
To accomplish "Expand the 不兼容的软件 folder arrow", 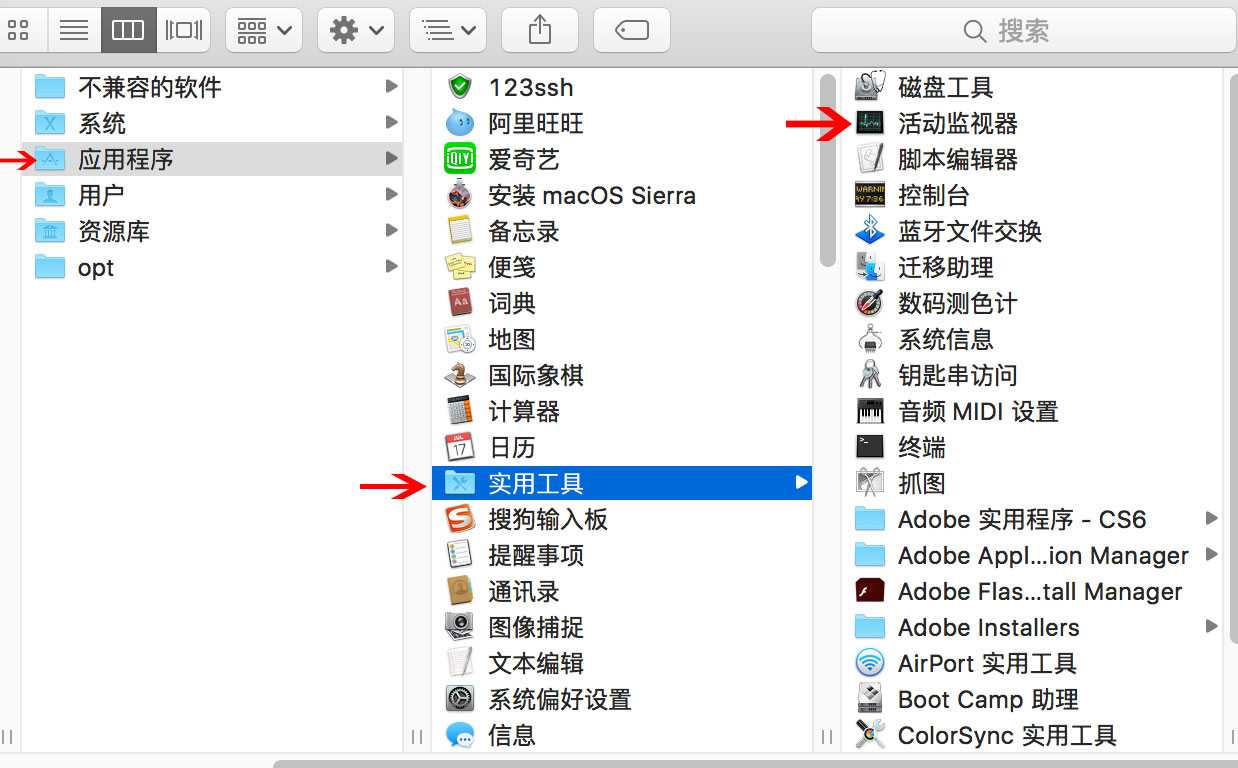I will [x=391, y=87].
